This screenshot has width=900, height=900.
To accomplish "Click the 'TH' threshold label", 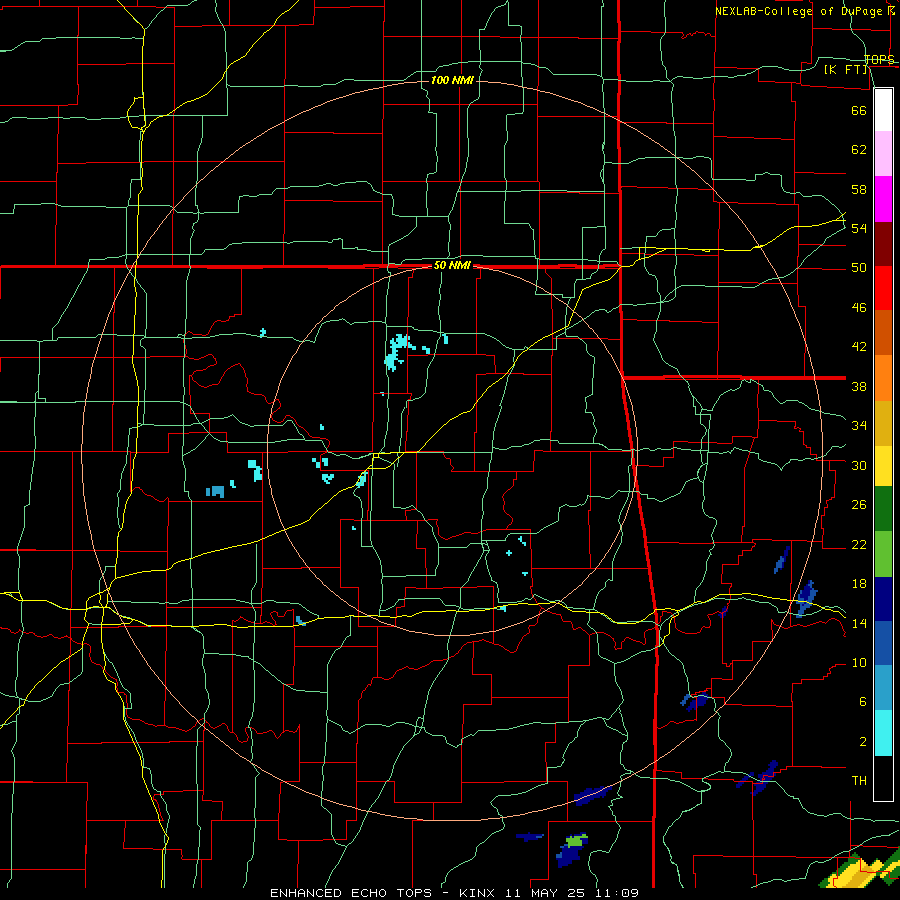I will (x=859, y=781).
